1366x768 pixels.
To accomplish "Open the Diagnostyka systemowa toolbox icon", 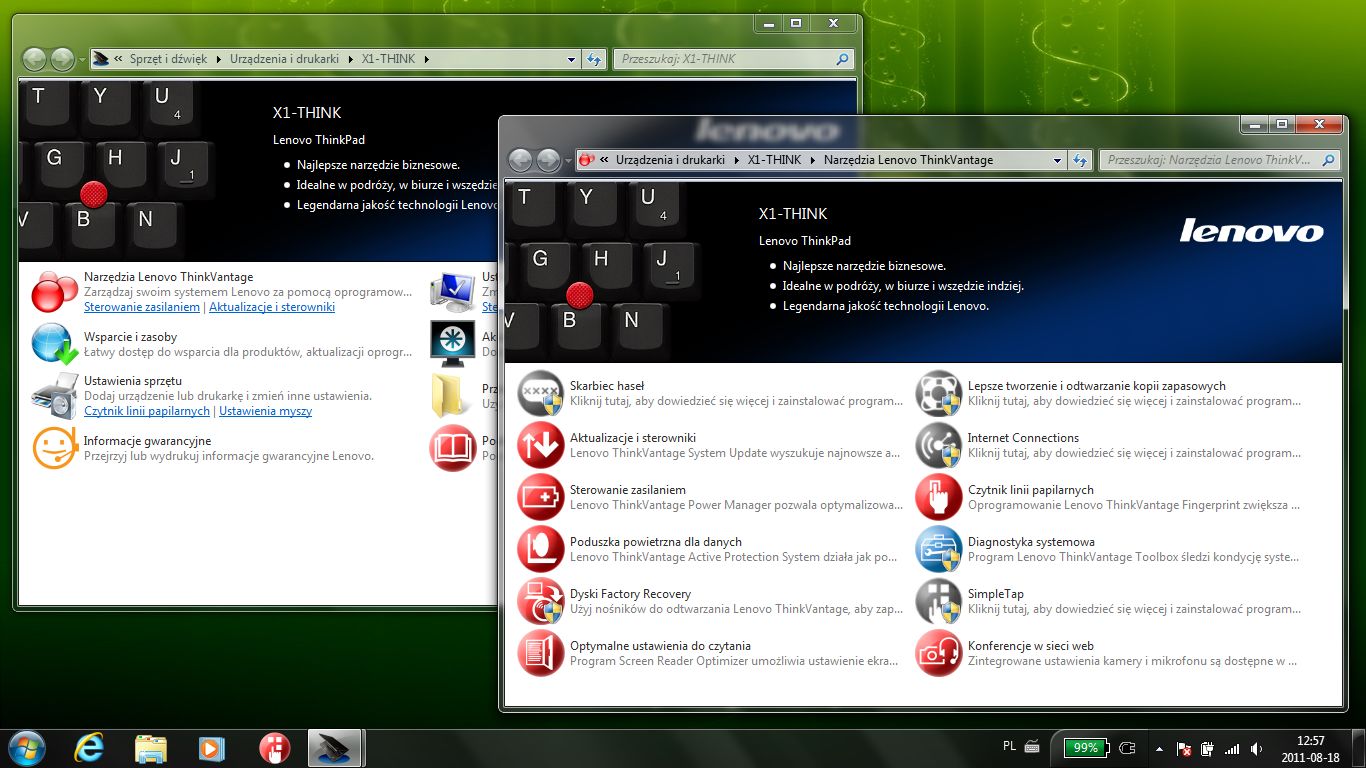I will pos(939,549).
